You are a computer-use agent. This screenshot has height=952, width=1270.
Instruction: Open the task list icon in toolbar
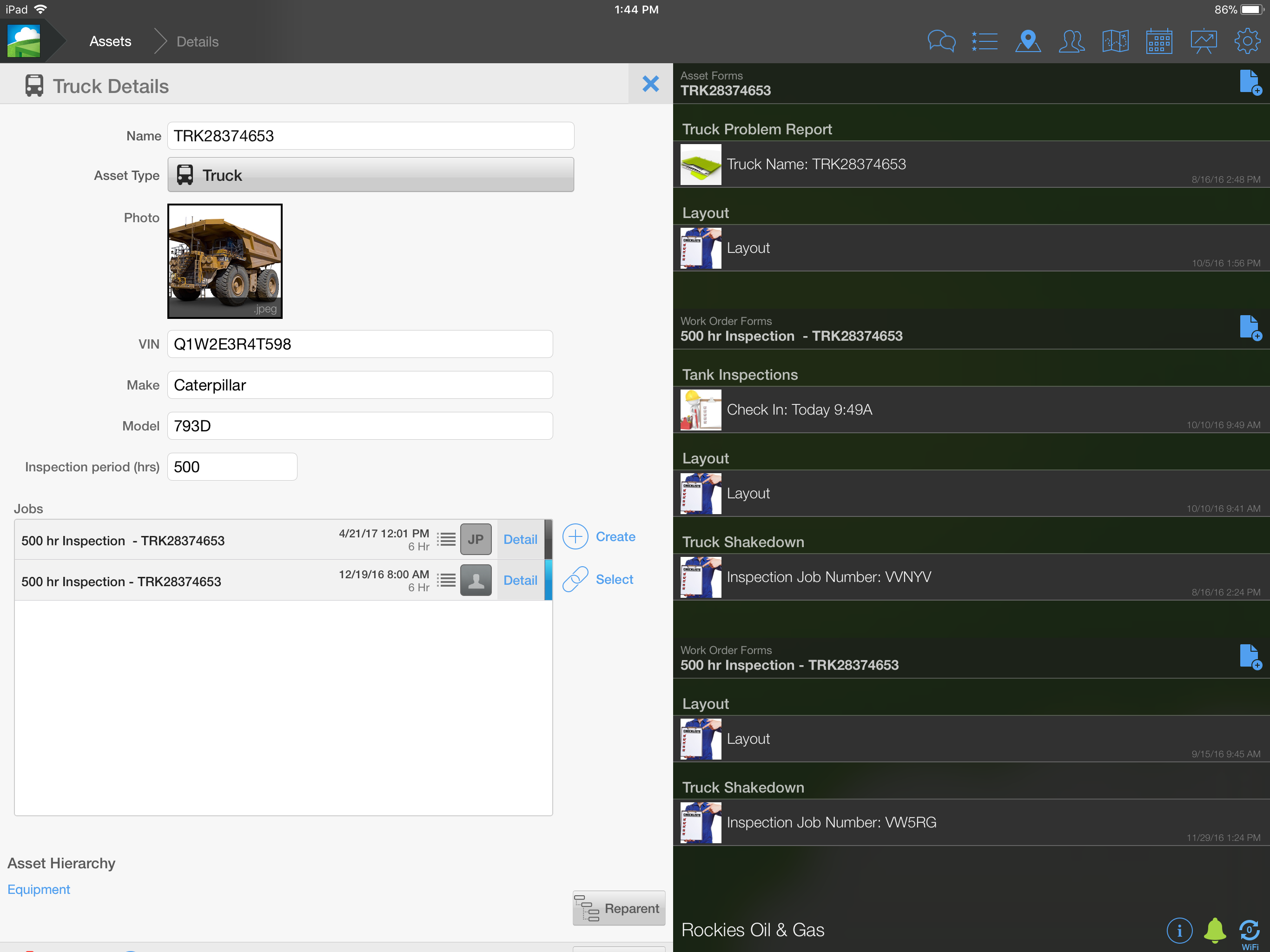pos(985,41)
